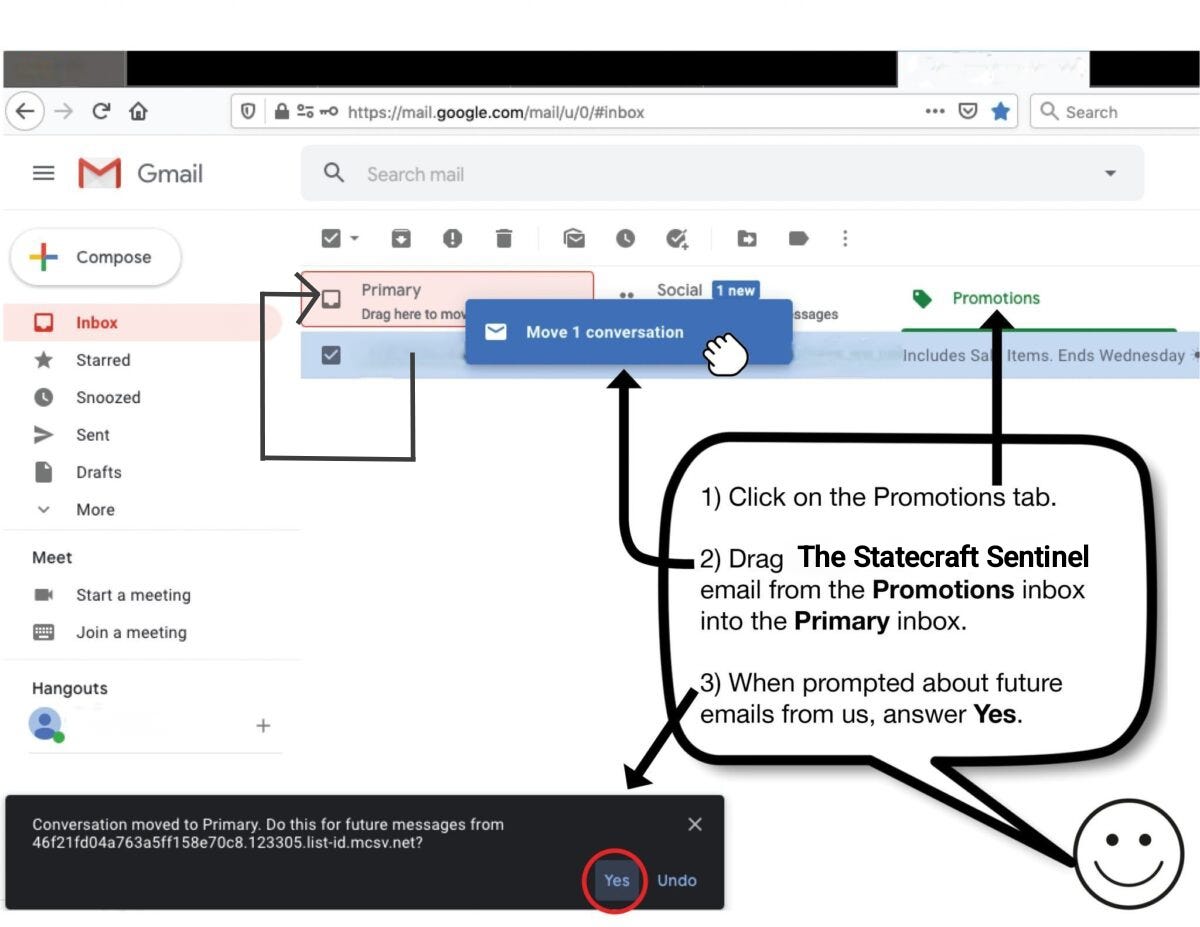This screenshot has width=1200, height=927.
Task: Open the Labels tag icon
Action: [x=798, y=238]
